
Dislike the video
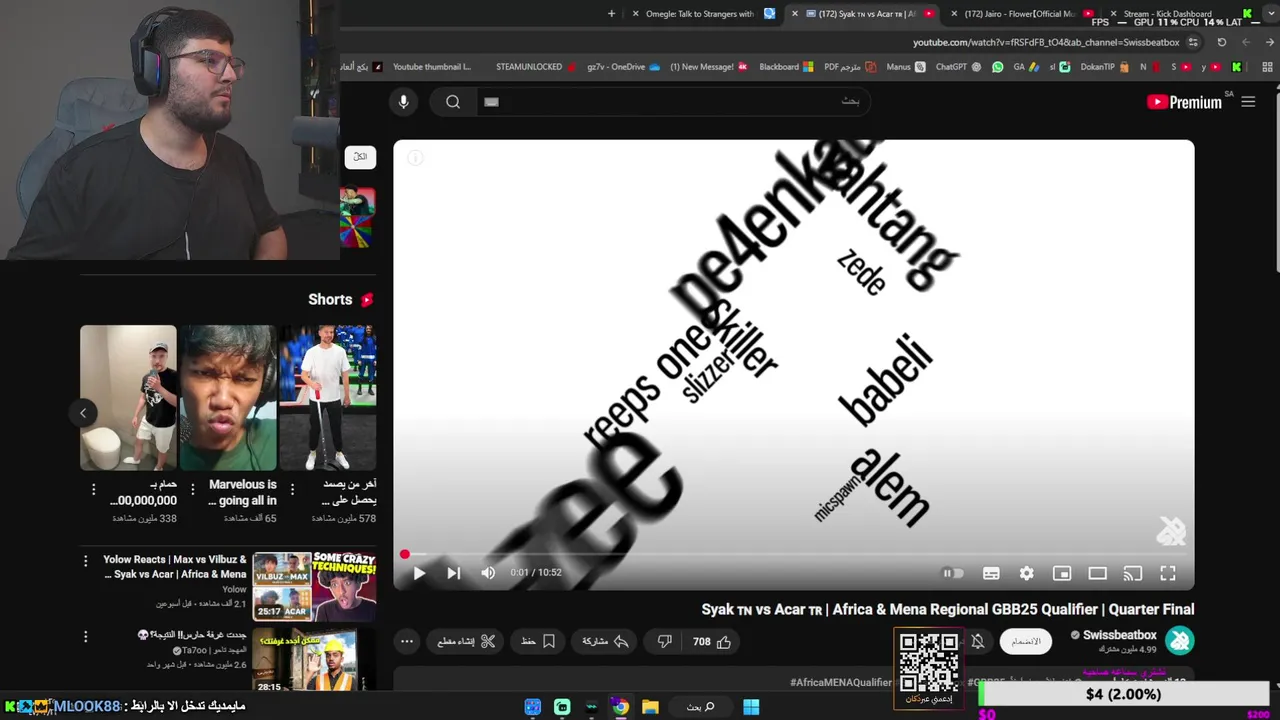664,642
